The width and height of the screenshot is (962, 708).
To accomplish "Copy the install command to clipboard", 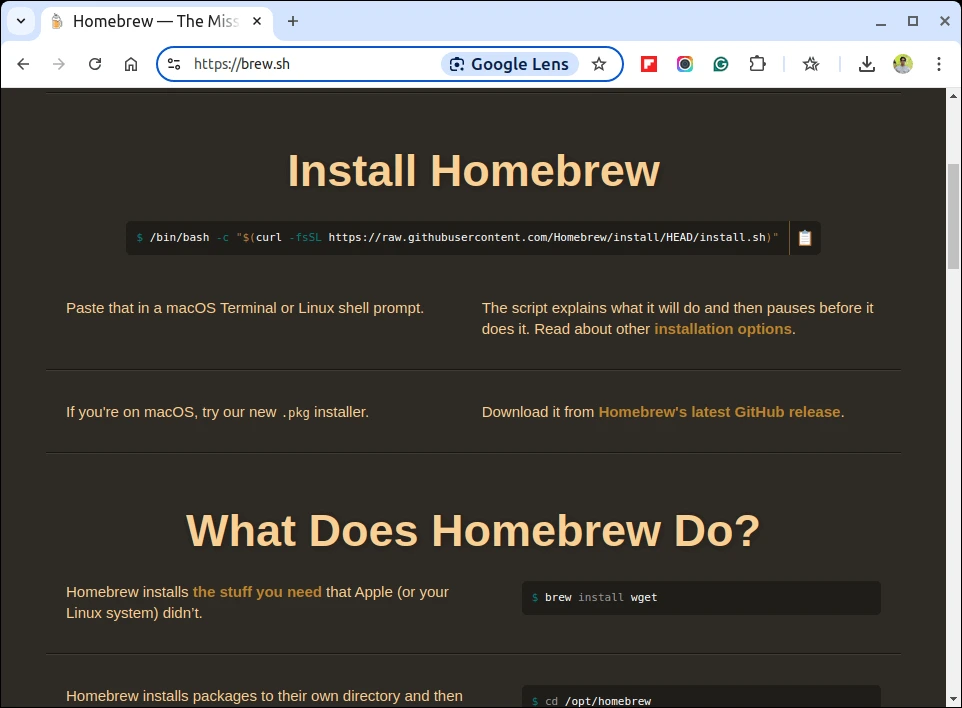I will click(x=805, y=237).
